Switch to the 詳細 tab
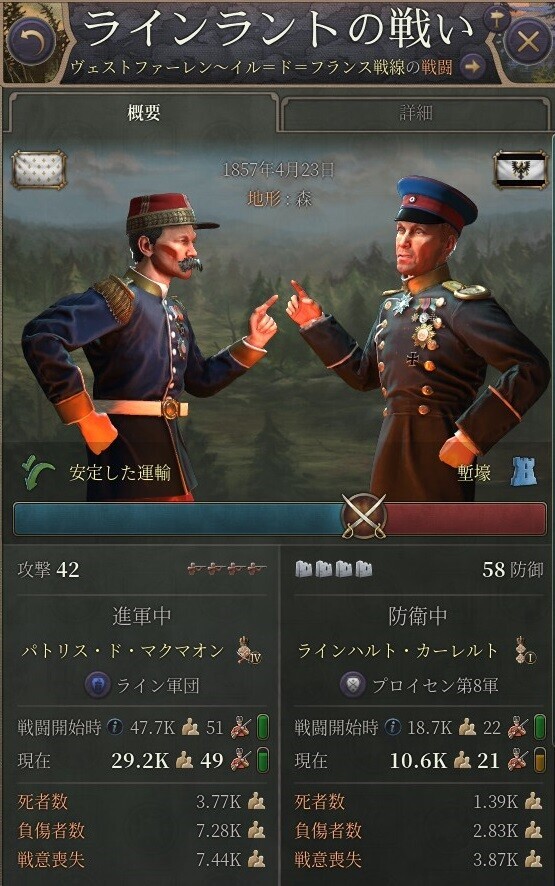The image size is (555, 886). tap(415, 114)
